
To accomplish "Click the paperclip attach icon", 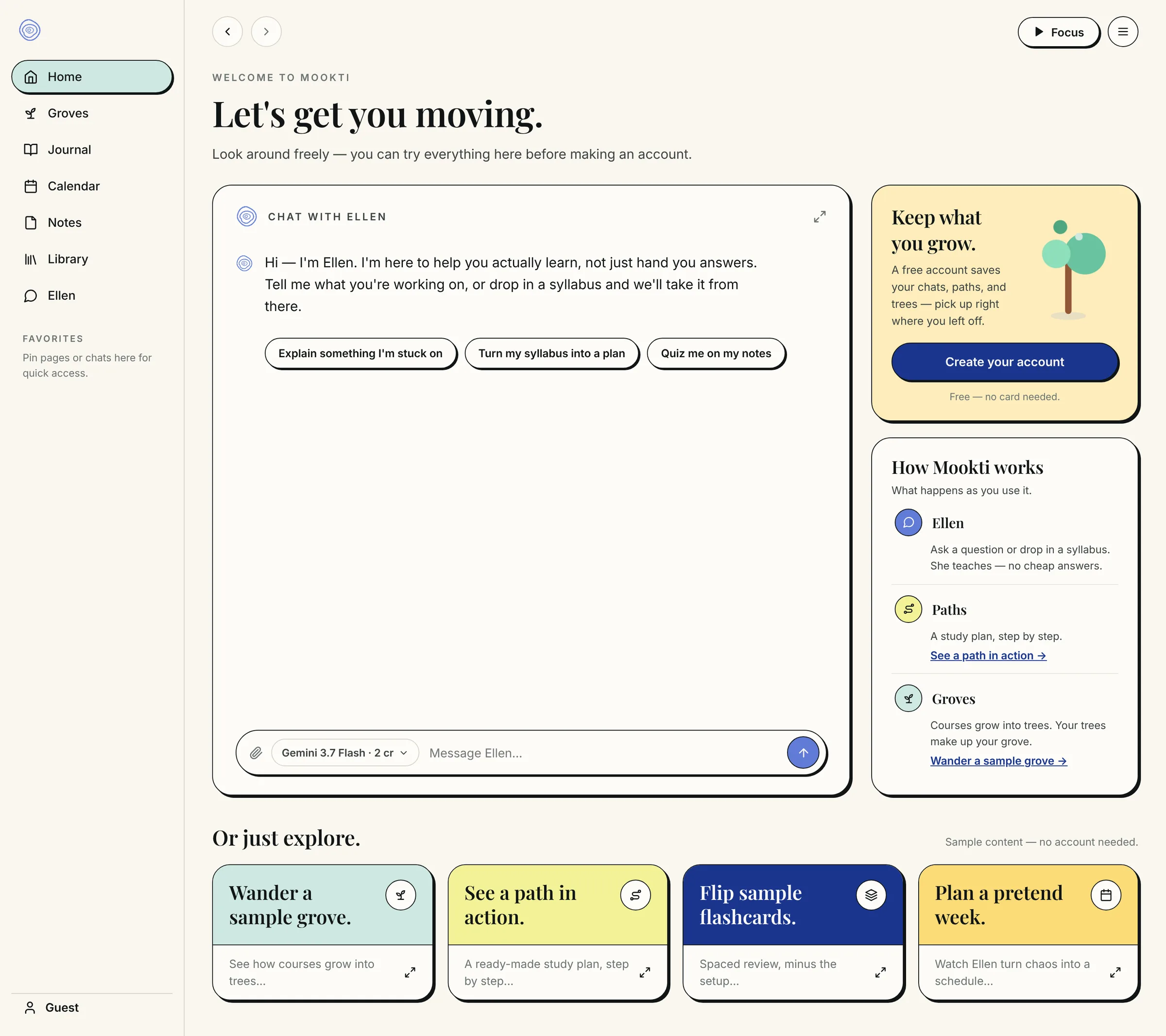I will click(256, 753).
